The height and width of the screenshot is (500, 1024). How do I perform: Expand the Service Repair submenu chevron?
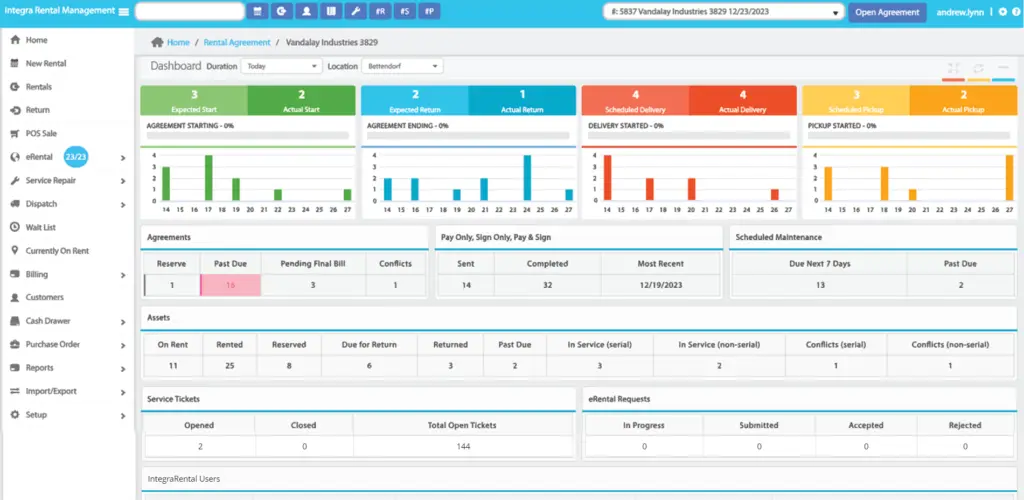coord(123,181)
